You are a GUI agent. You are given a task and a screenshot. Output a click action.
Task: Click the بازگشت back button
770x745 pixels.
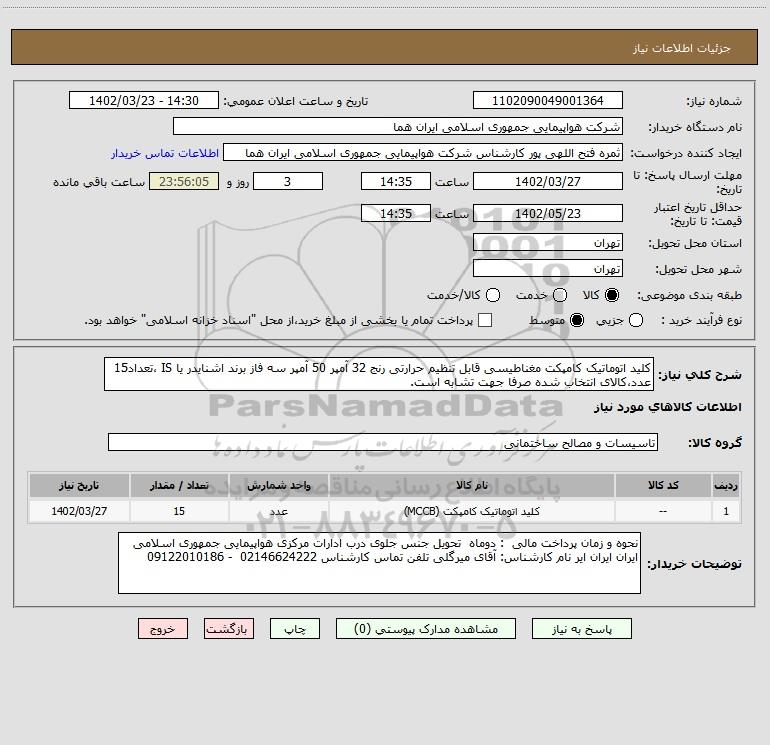pyautogui.click(x=229, y=629)
